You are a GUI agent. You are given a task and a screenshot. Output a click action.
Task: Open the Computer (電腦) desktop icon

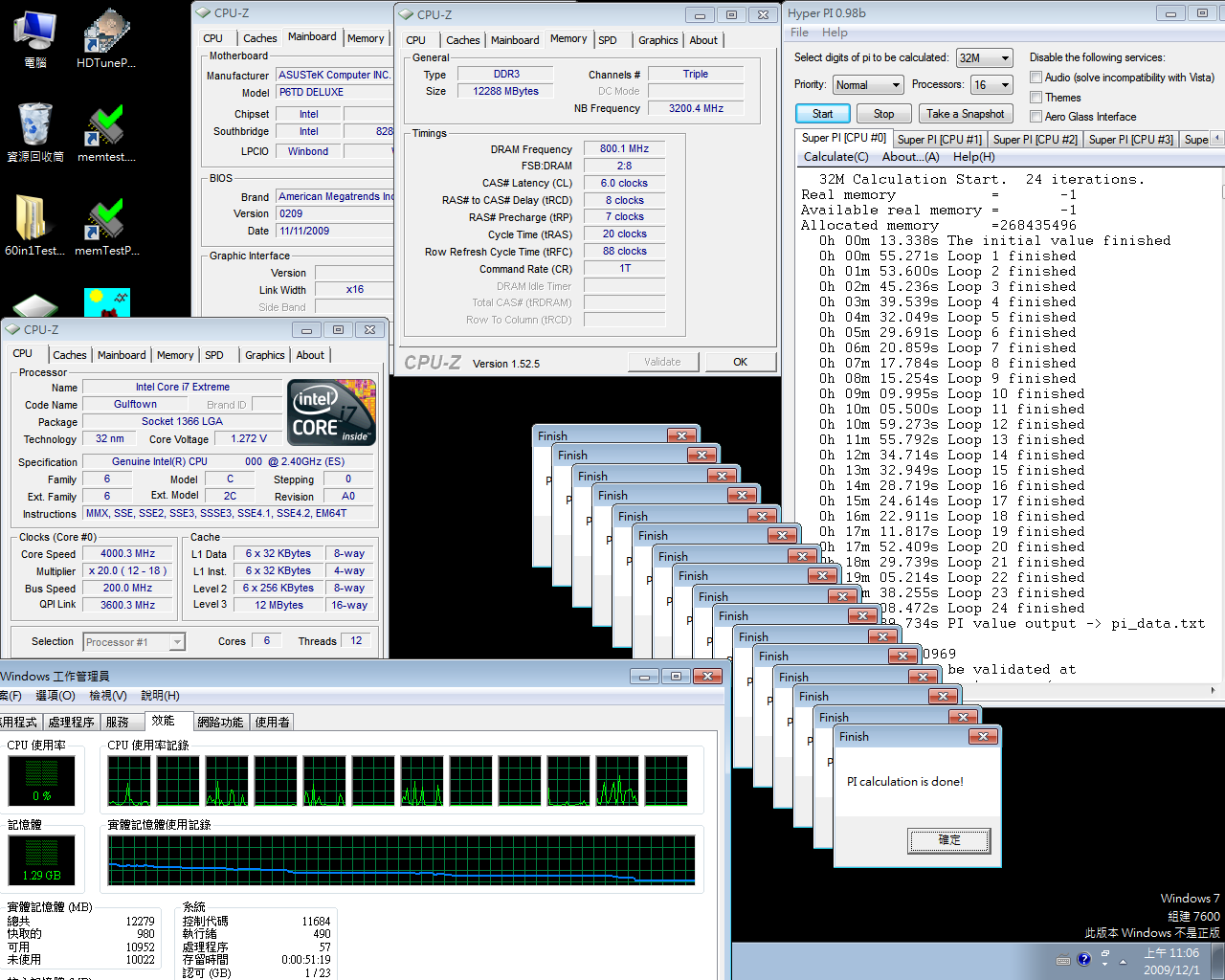point(34,38)
